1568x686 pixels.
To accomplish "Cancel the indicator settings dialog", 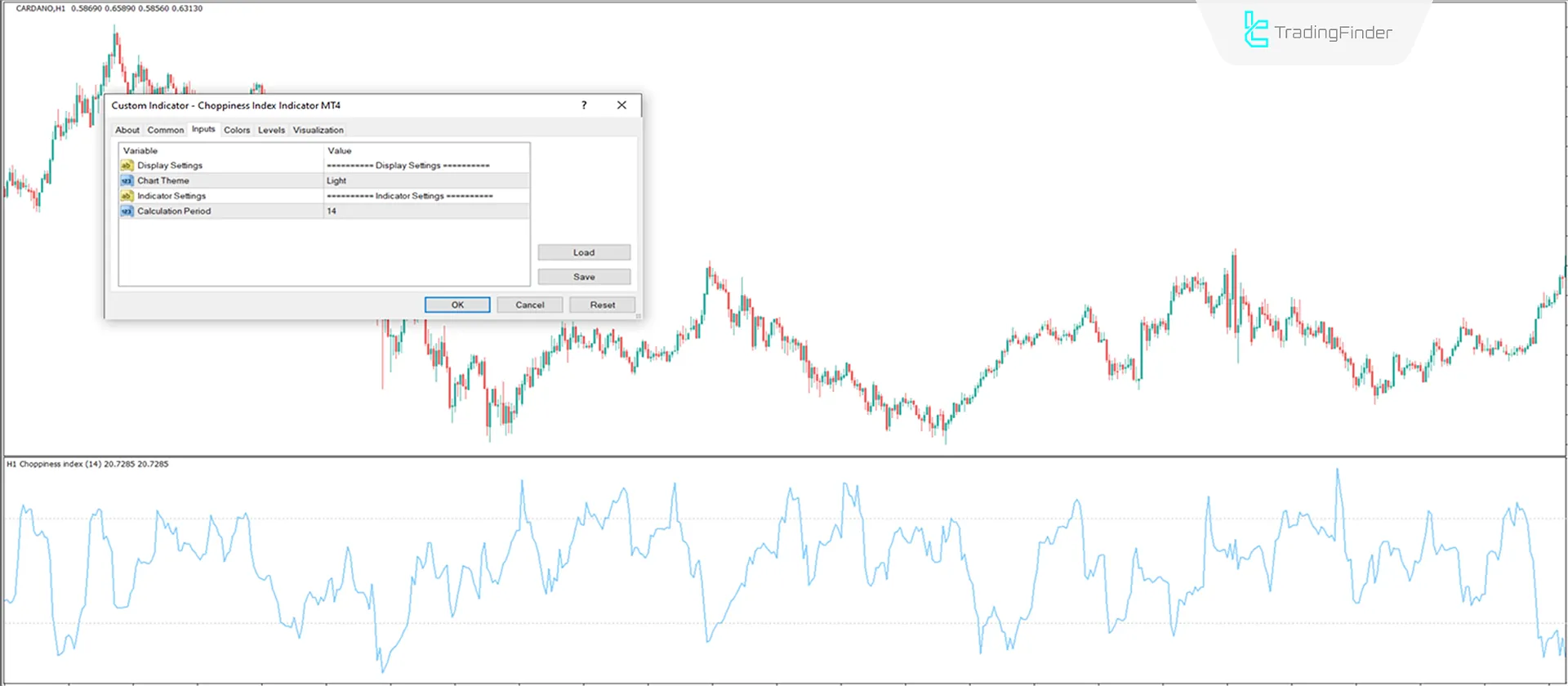I will tap(529, 305).
